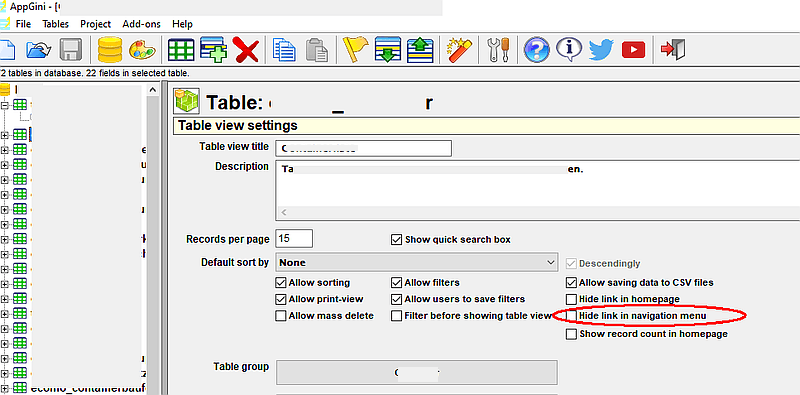Viewport: 800px width, 395px height.
Task: Click the yellow flag toolbar icon
Action: pyautogui.click(x=355, y=50)
